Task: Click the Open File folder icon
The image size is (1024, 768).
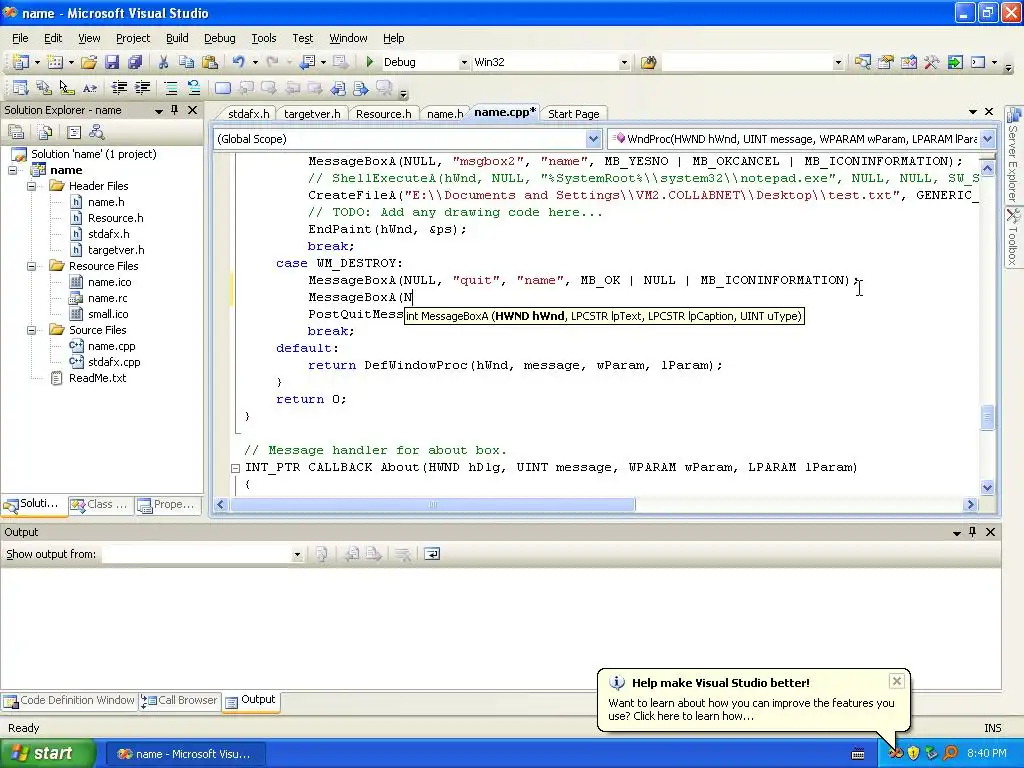Action: 89,62
